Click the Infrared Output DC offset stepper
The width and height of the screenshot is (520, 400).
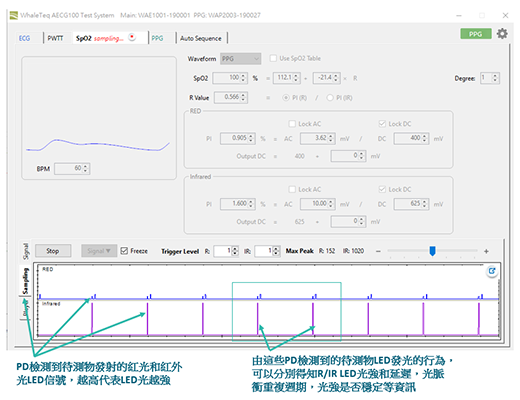click(x=361, y=221)
